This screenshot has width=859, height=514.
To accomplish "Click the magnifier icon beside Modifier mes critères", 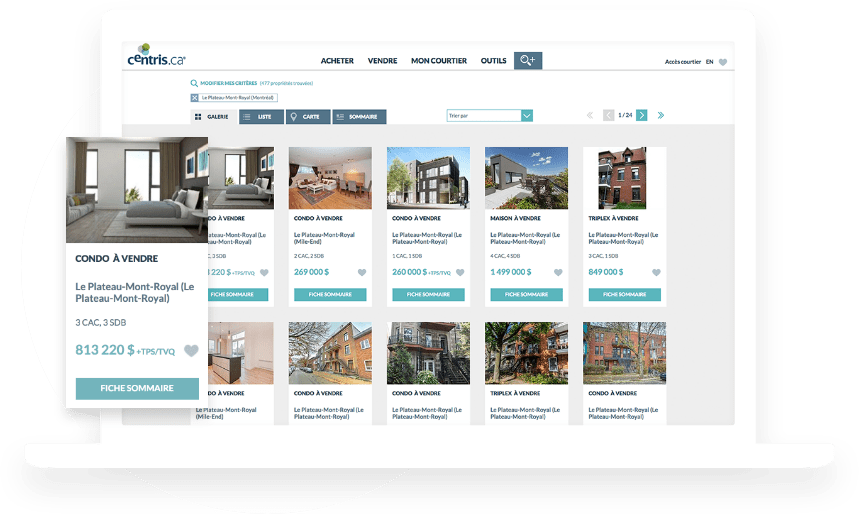I will (x=194, y=83).
